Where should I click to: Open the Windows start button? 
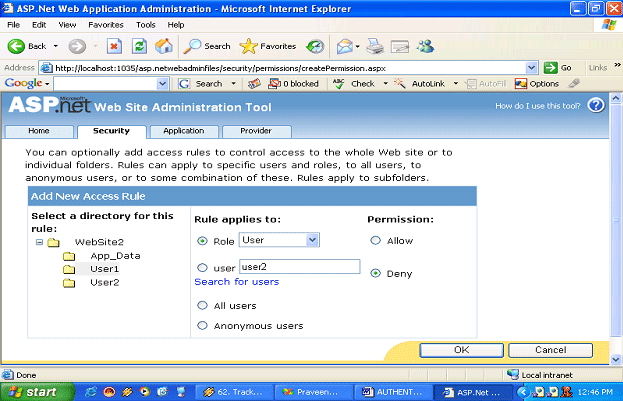pyautogui.click(x=37, y=392)
